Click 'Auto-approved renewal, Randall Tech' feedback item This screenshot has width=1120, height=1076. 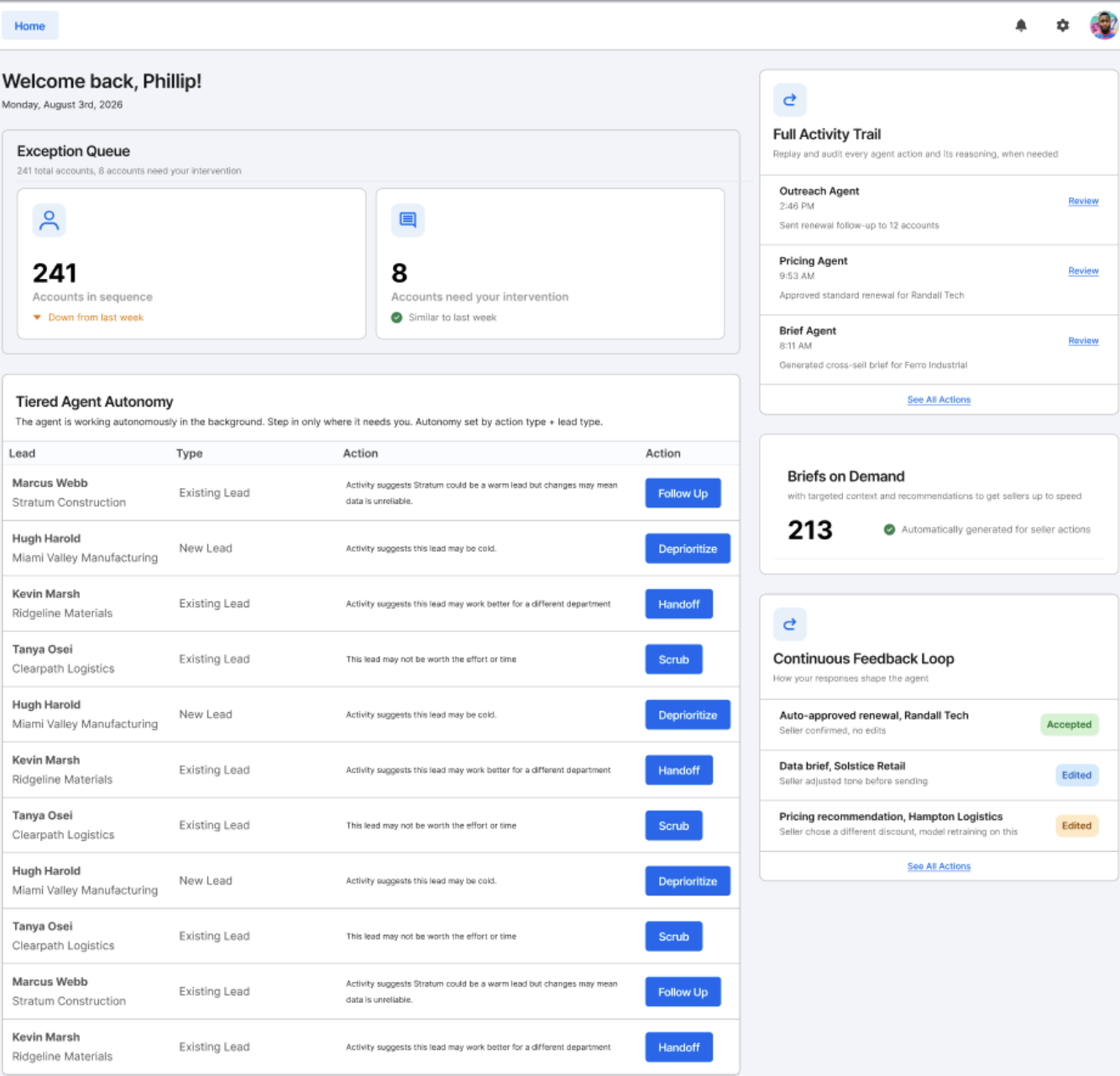874,716
